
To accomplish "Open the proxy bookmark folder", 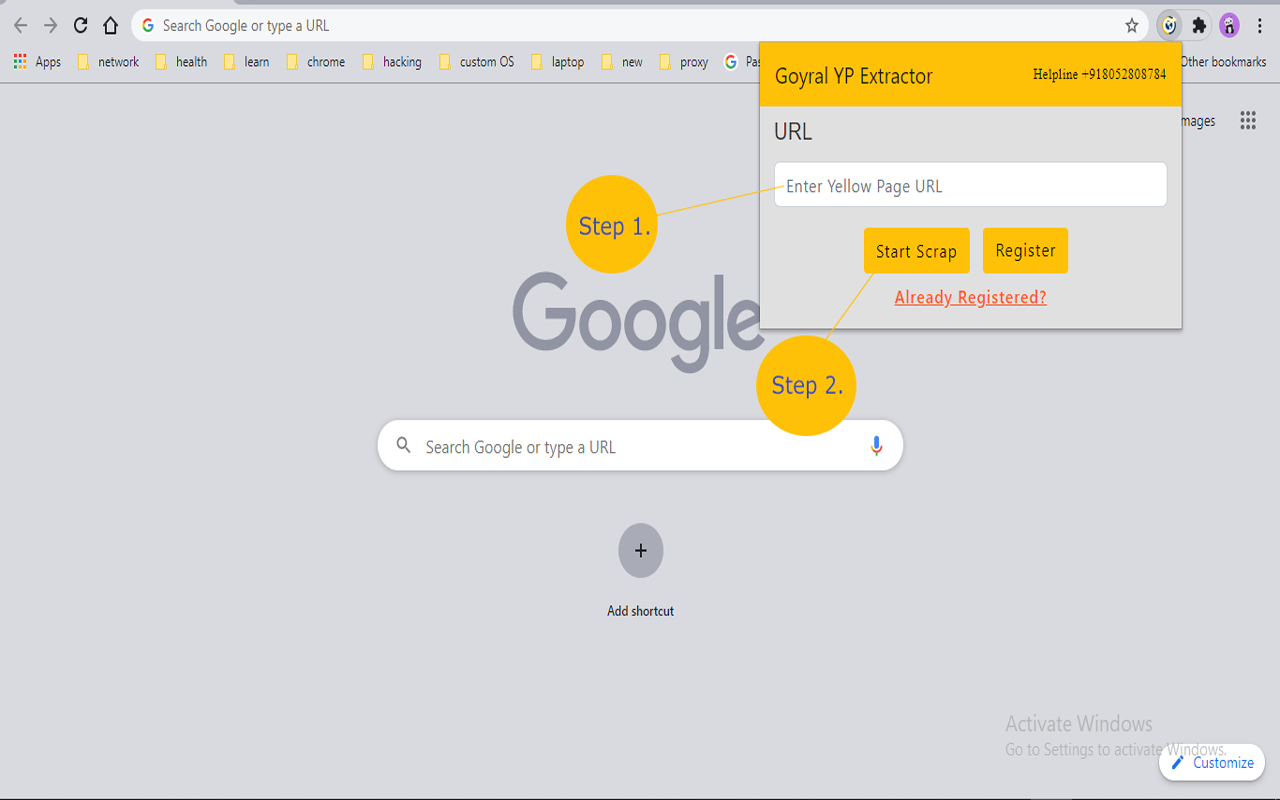I will pyautogui.click(x=684, y=62).
